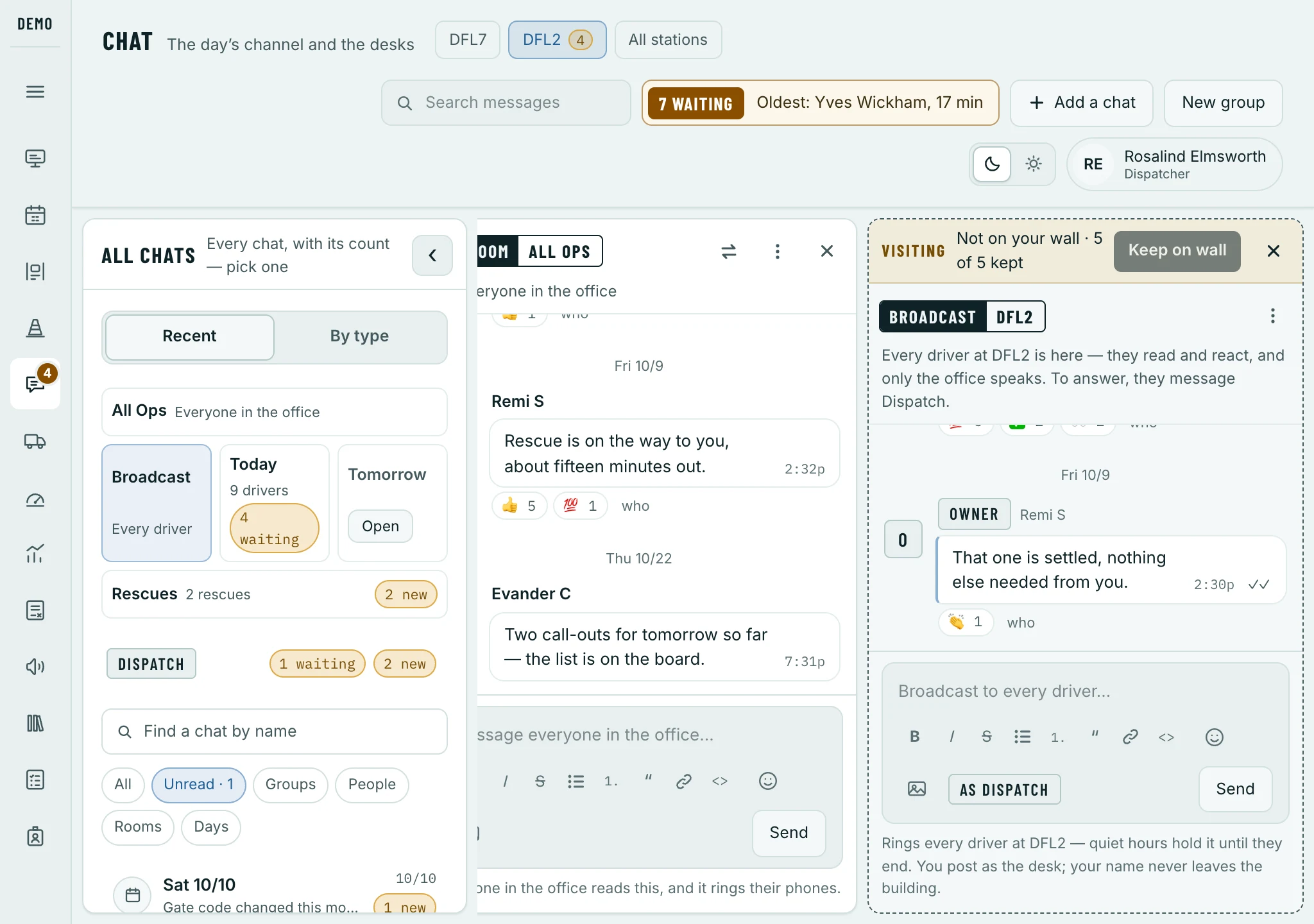This screenshot has width=1314, height=924.
Task: Click the Search messages field
Action: pyautogui.click(x=506, y=103)
